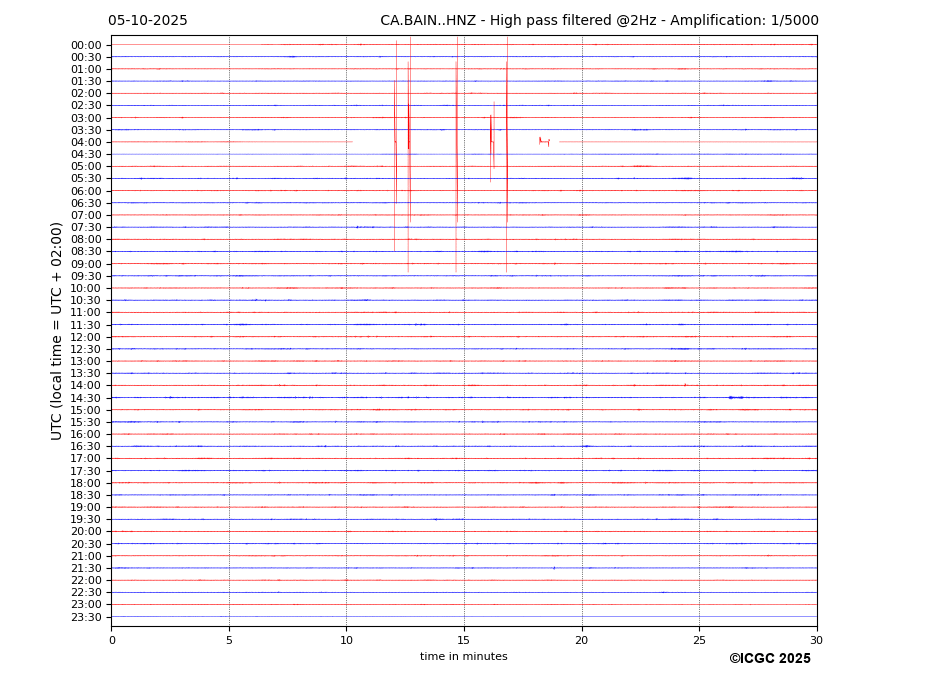The width and height of the screenshot is (927, 696).
Task: Click the blue signal burst on 14:30 trace
Action: [x=735, y=397]
